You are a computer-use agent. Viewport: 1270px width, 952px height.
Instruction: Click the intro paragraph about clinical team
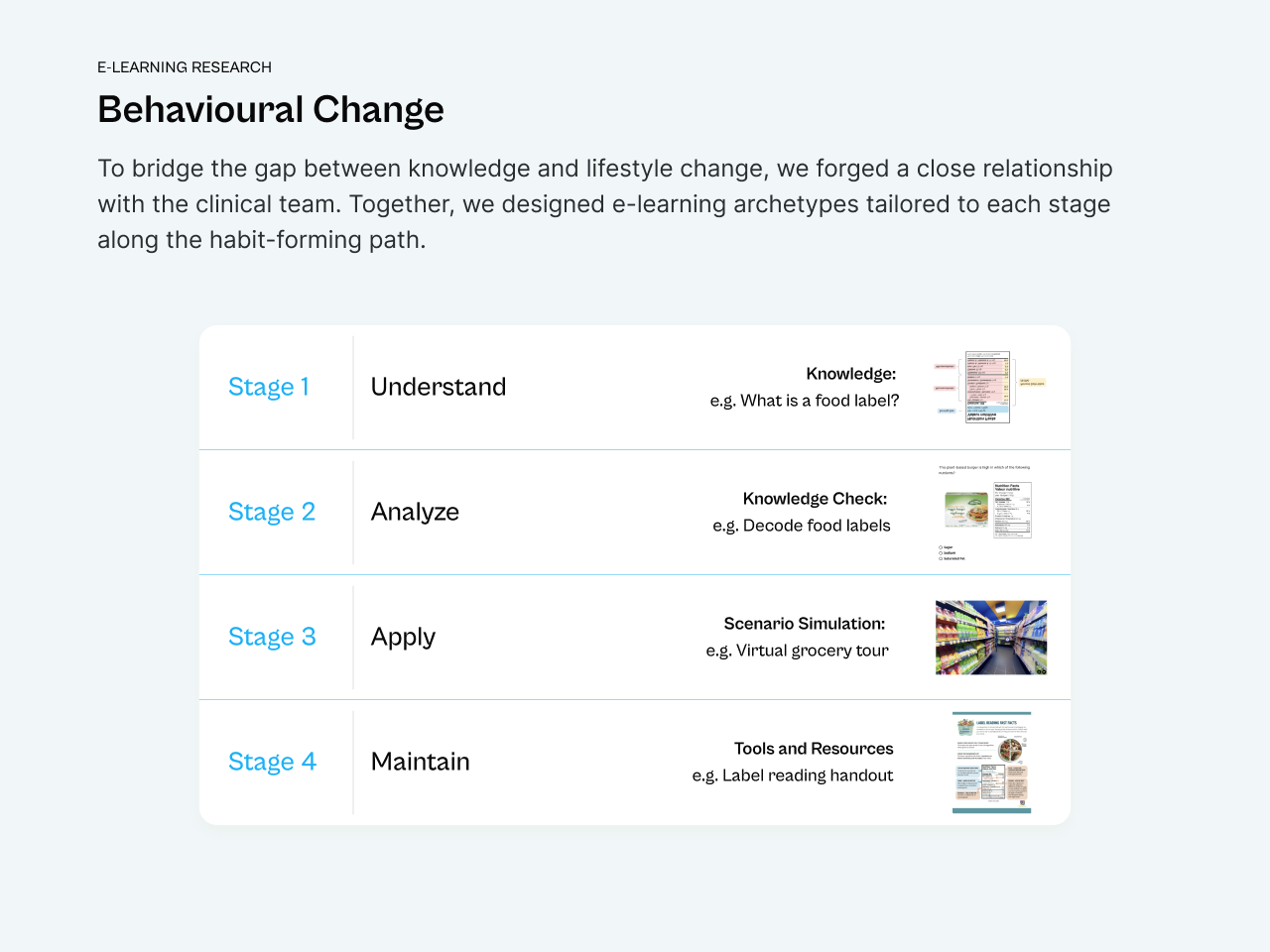pyautogui.click(x=605, y=204)
